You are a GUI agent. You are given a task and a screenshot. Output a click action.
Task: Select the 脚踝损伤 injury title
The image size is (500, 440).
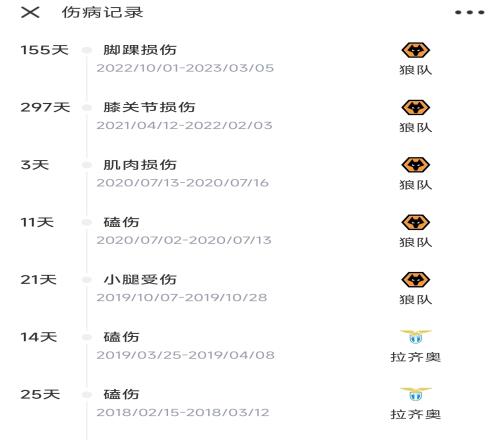[x=140, y=50]
